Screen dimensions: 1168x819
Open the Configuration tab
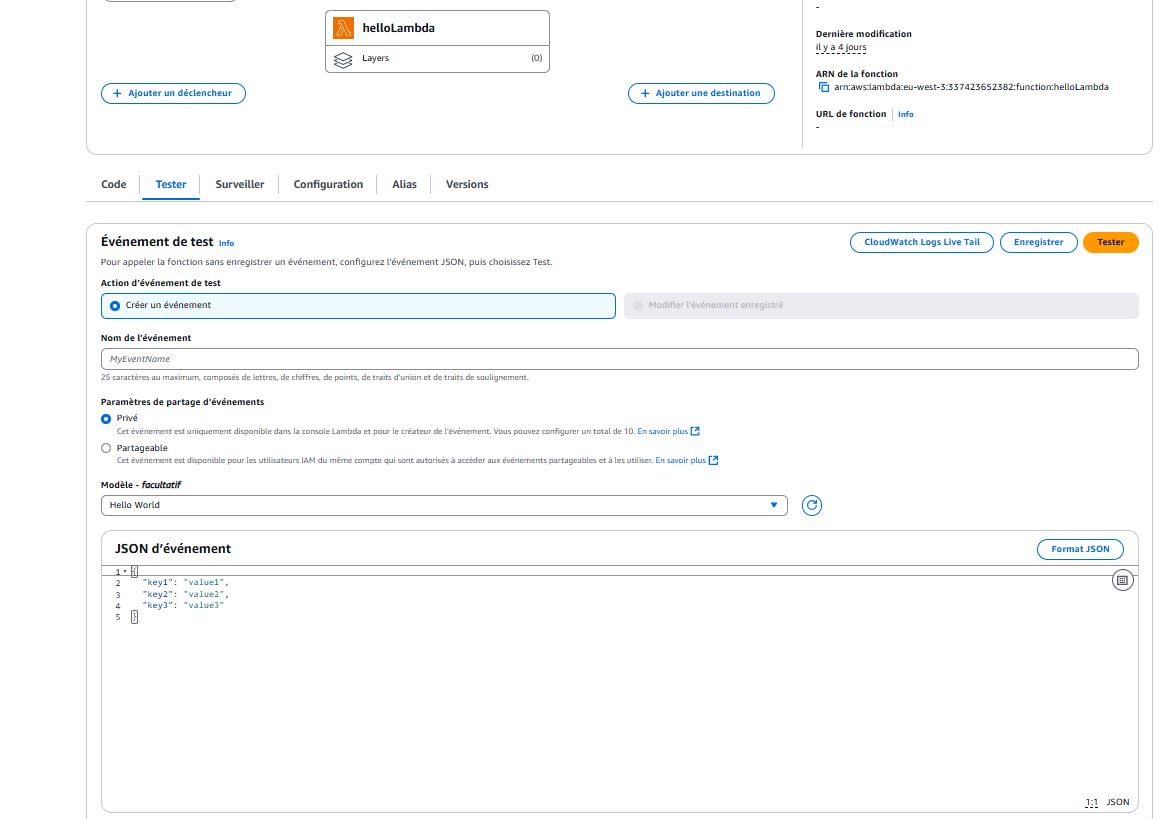coord(328,185)
